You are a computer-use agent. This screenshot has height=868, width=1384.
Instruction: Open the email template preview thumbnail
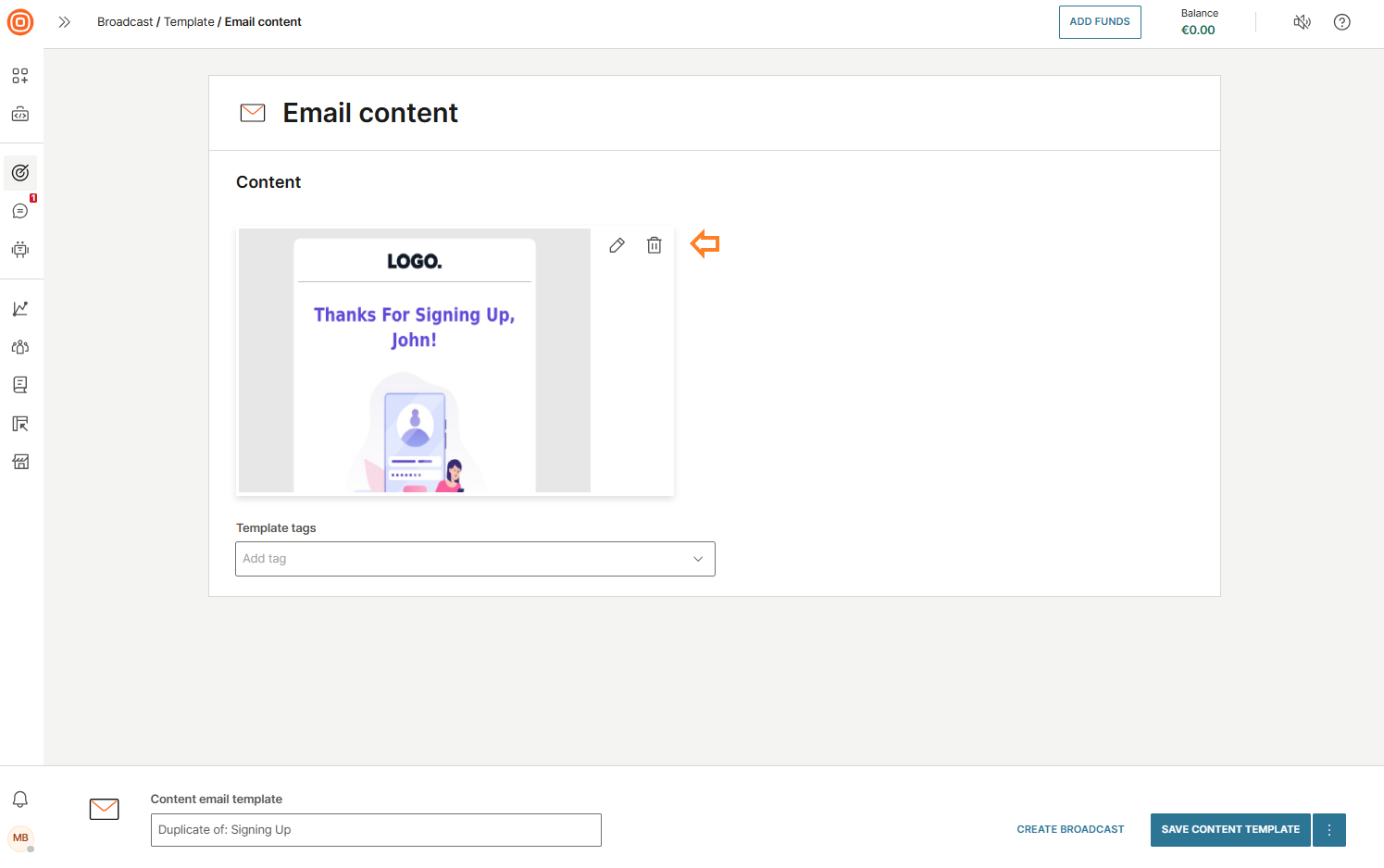[415, 361]
